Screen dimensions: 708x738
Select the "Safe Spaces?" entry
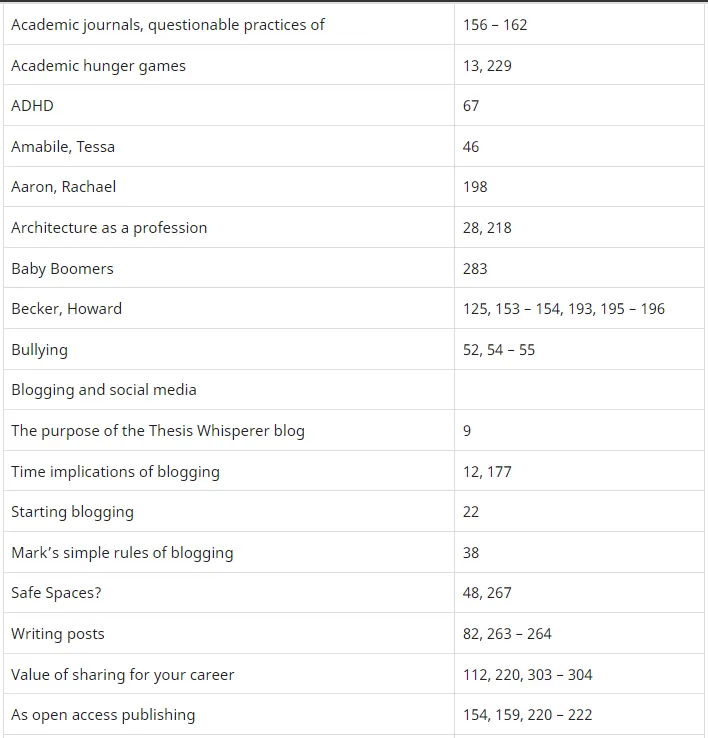56,593
